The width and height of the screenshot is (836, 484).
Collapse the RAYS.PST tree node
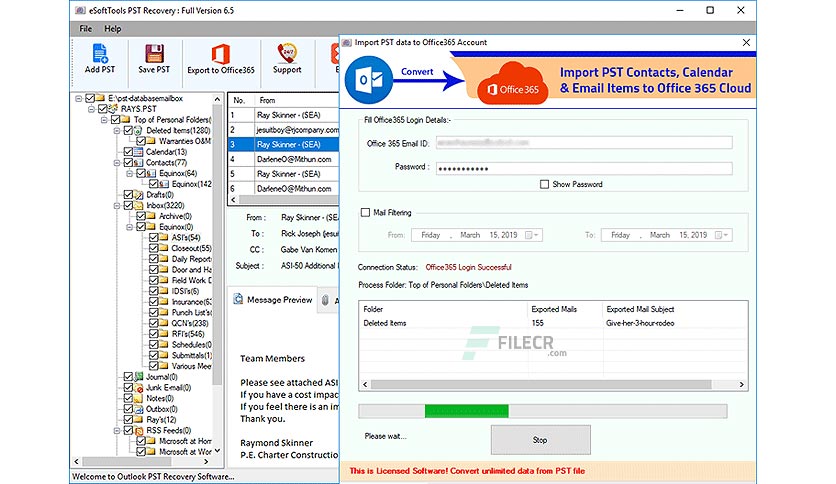pyautogui.click(x=91, y=109)
